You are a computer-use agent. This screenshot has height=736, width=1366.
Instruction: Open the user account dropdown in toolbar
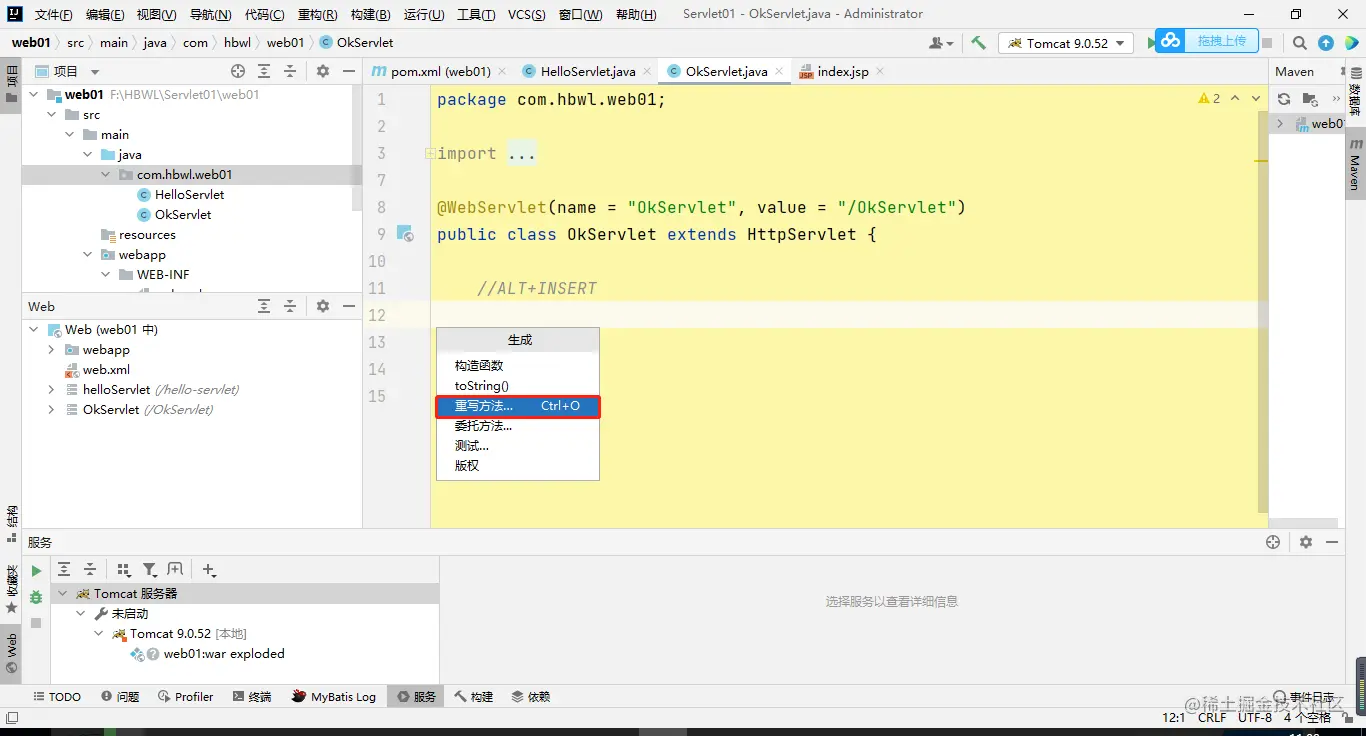941,43
